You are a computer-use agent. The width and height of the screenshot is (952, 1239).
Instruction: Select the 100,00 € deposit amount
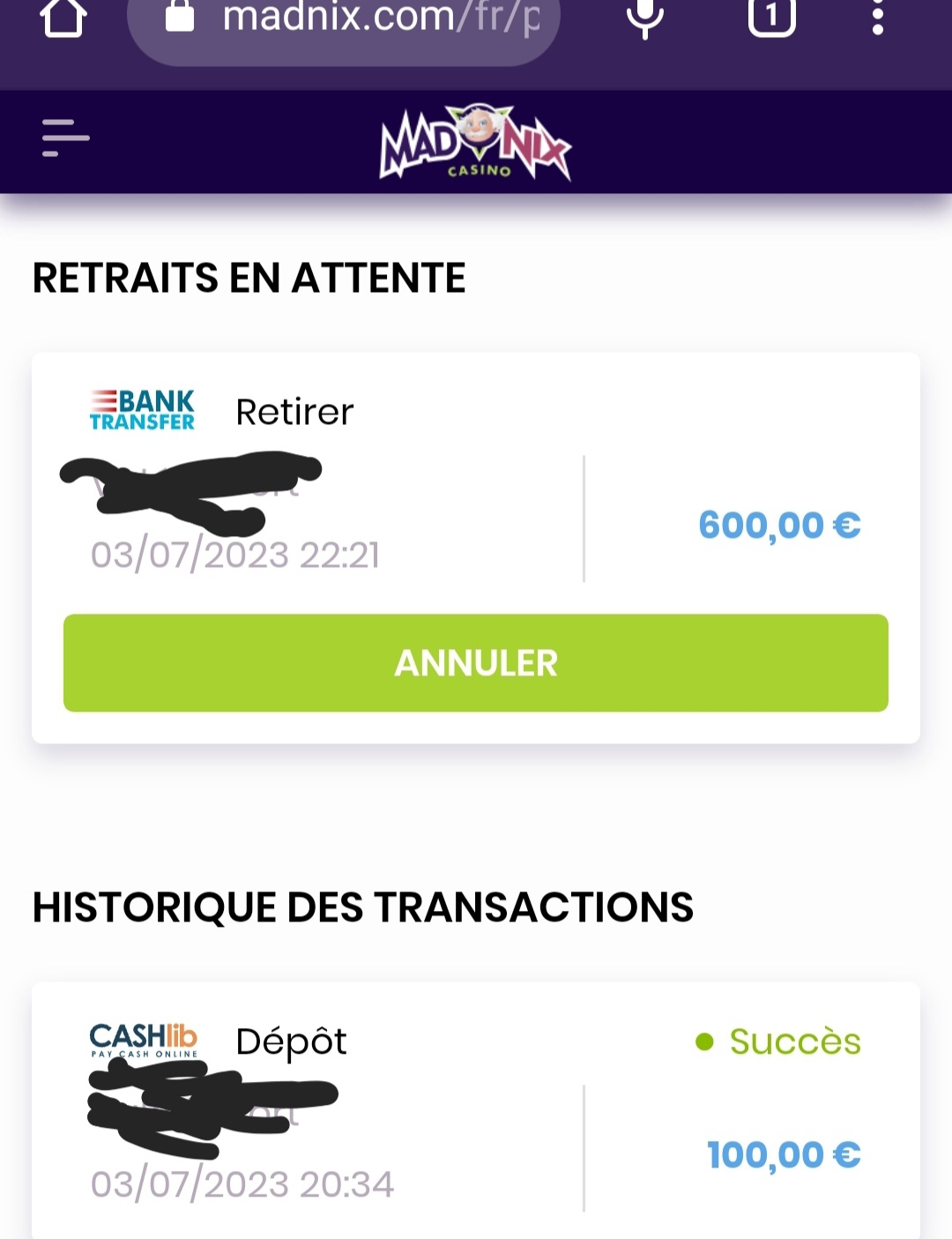tap(784, 1155)
